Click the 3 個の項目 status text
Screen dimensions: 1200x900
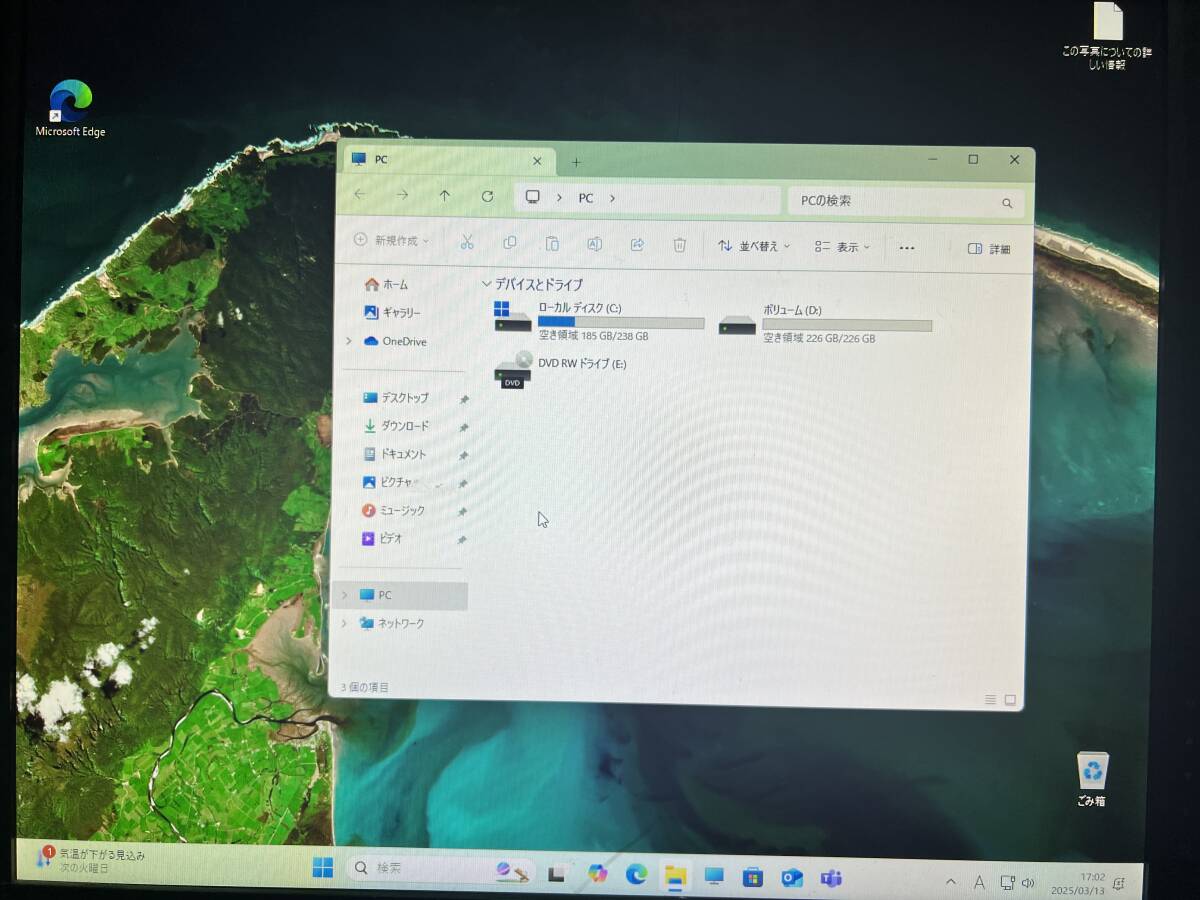365,687
